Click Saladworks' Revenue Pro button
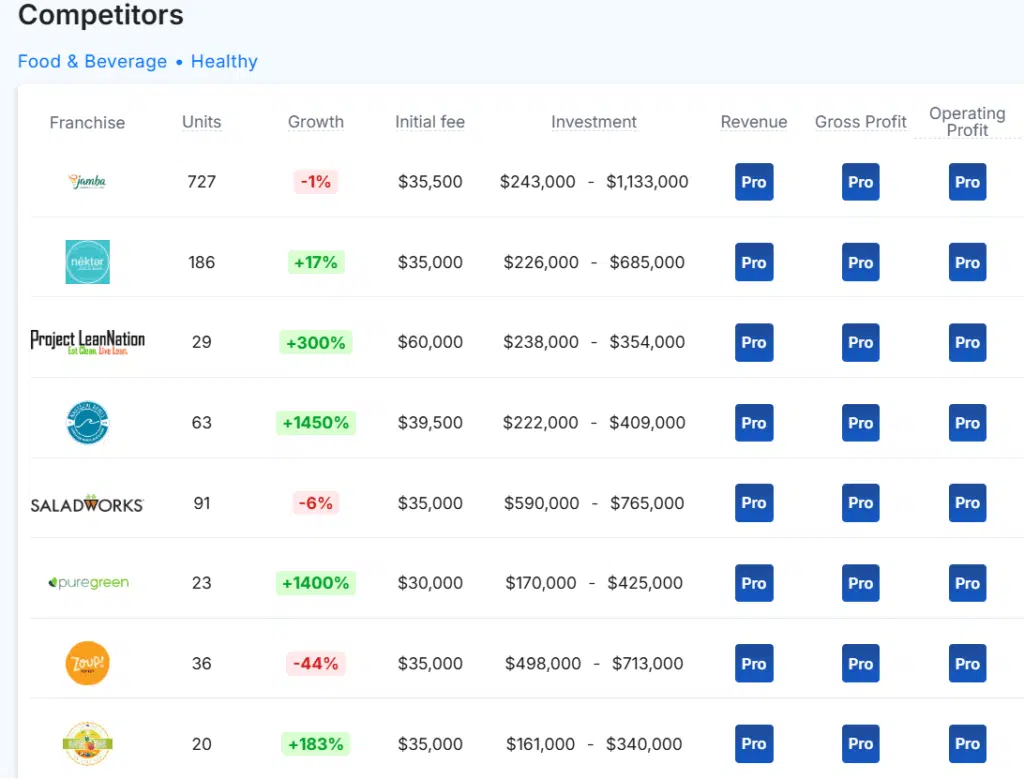1024x779 pixels. [x=754, y=503]
